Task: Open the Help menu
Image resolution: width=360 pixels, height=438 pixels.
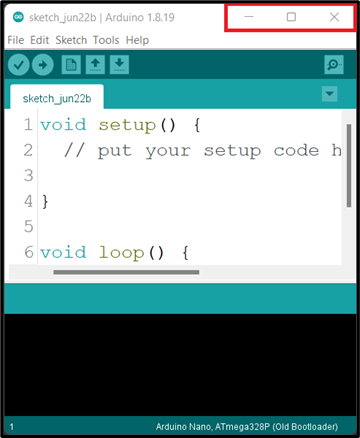Action: pyautogui.click(x=137, y=40)
